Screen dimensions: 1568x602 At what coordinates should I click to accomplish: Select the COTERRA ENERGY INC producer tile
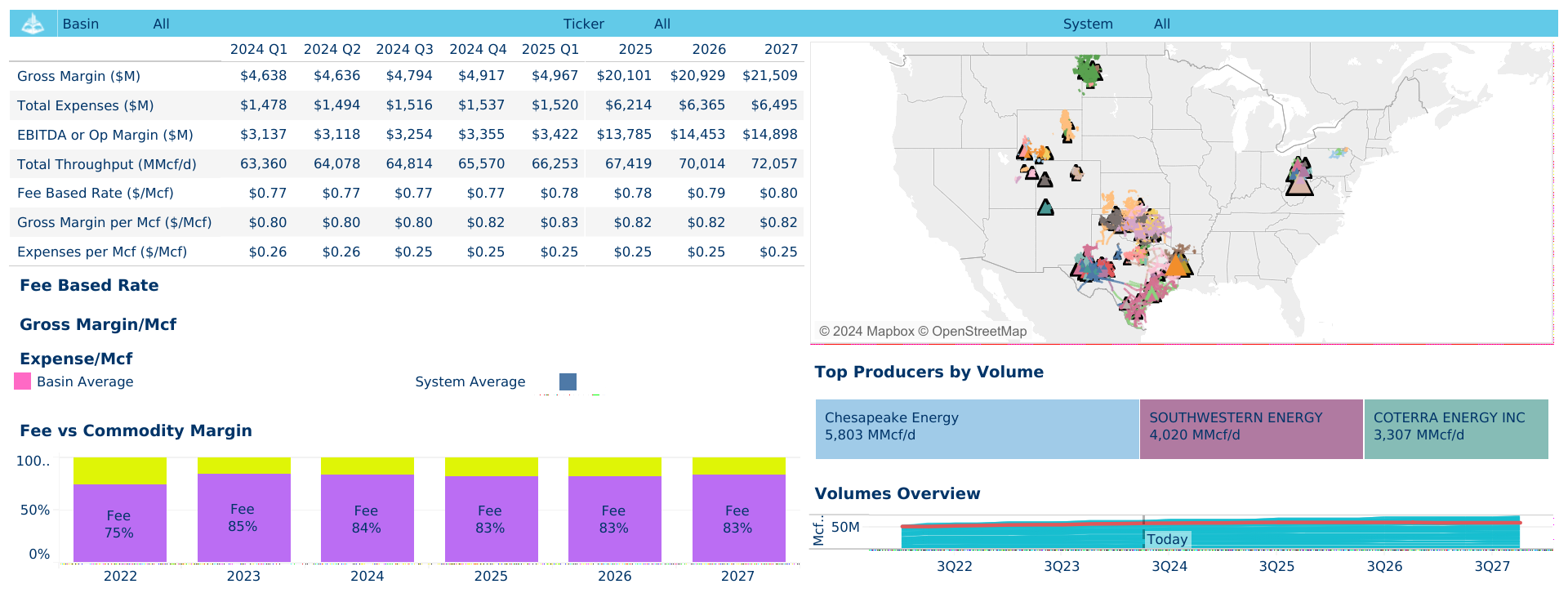coord(1456,429)
